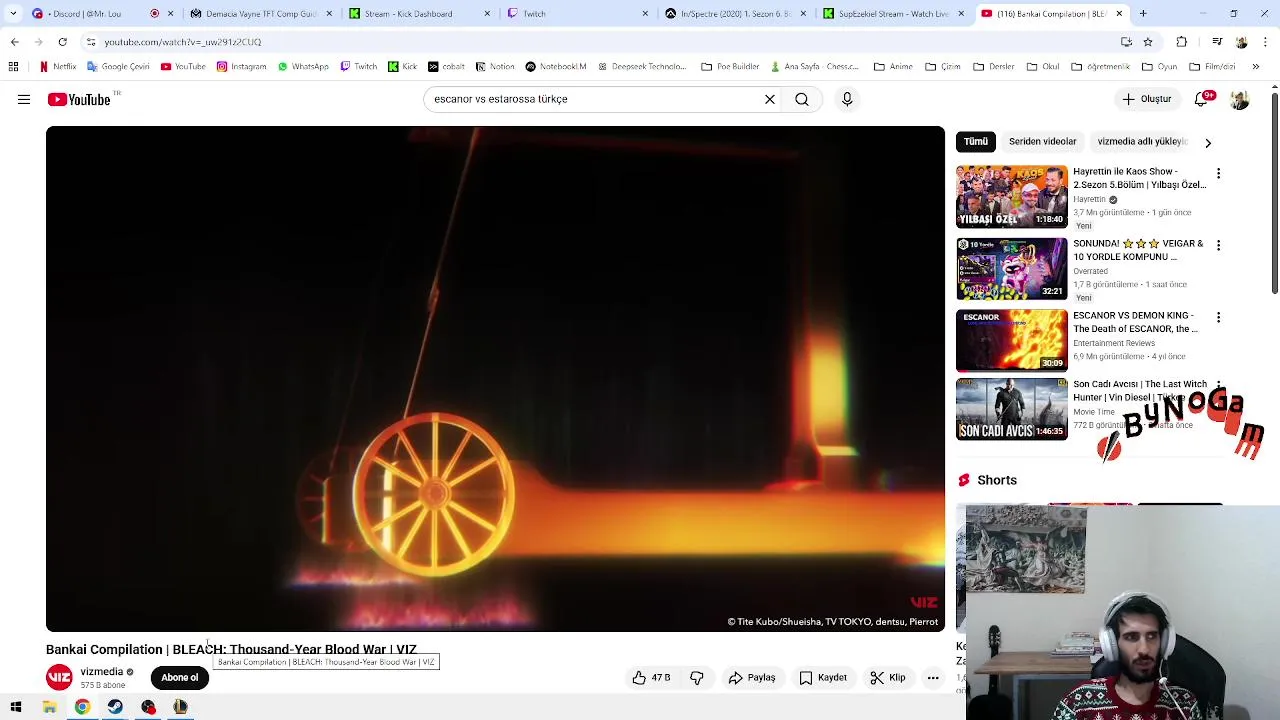Expand the Anime bookmarks folder

tap(893, 67)
